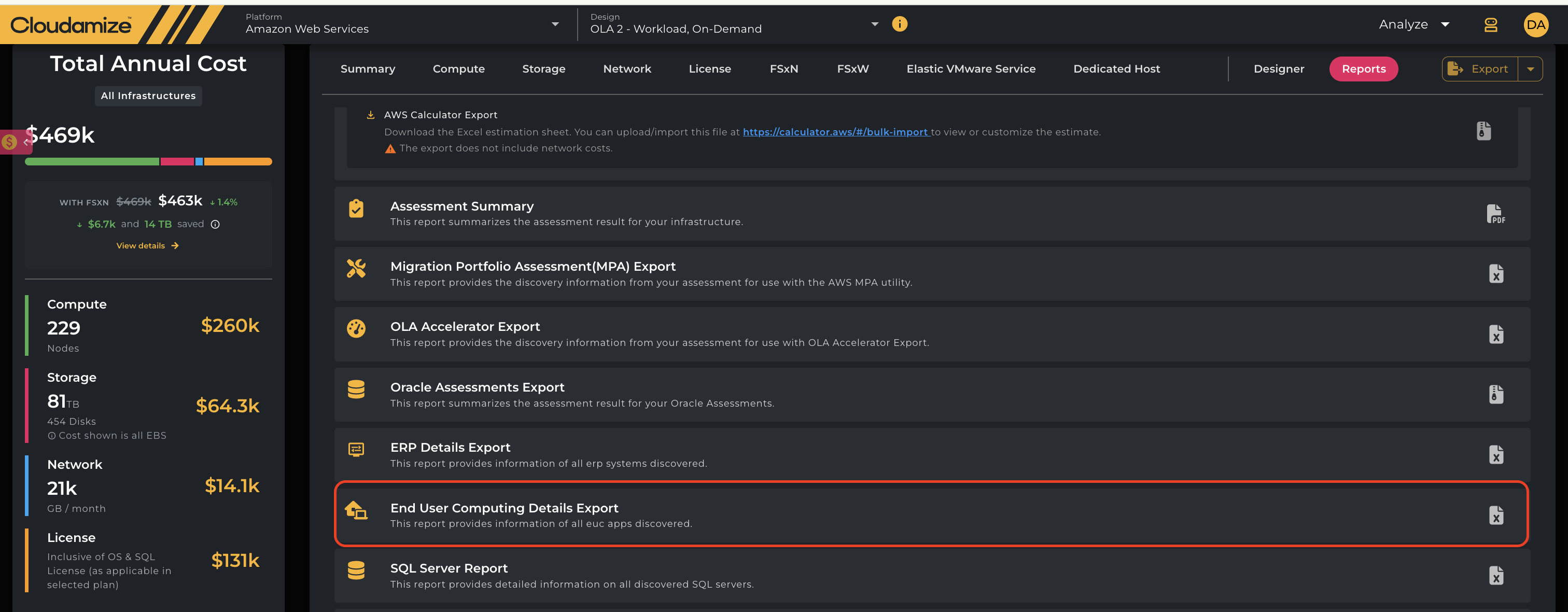
Task: Click the OLA Accelerator Export title
Action: pyautogui.click(x=465, y=326)
